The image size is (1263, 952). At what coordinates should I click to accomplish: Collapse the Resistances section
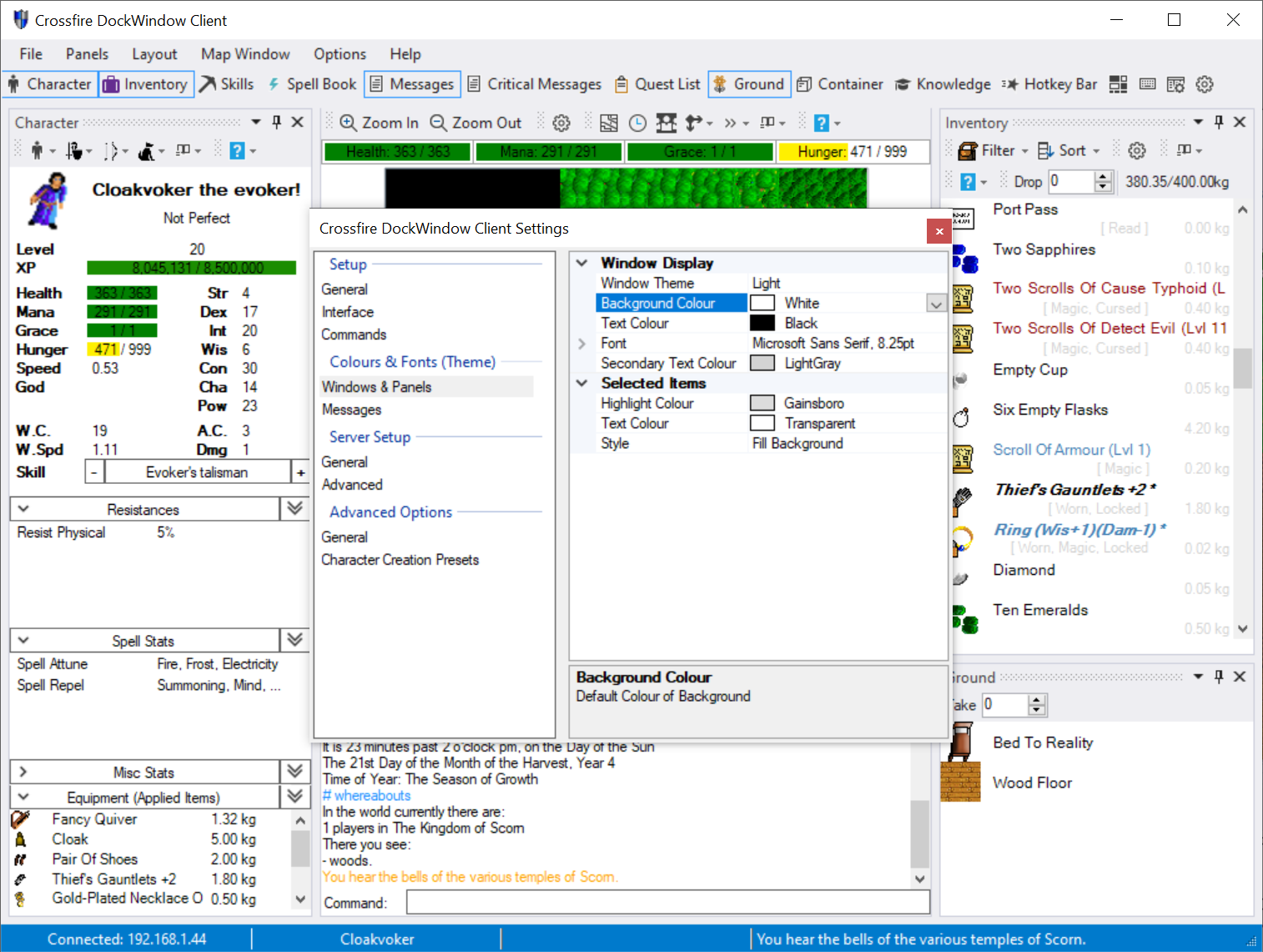coord(23,509)
